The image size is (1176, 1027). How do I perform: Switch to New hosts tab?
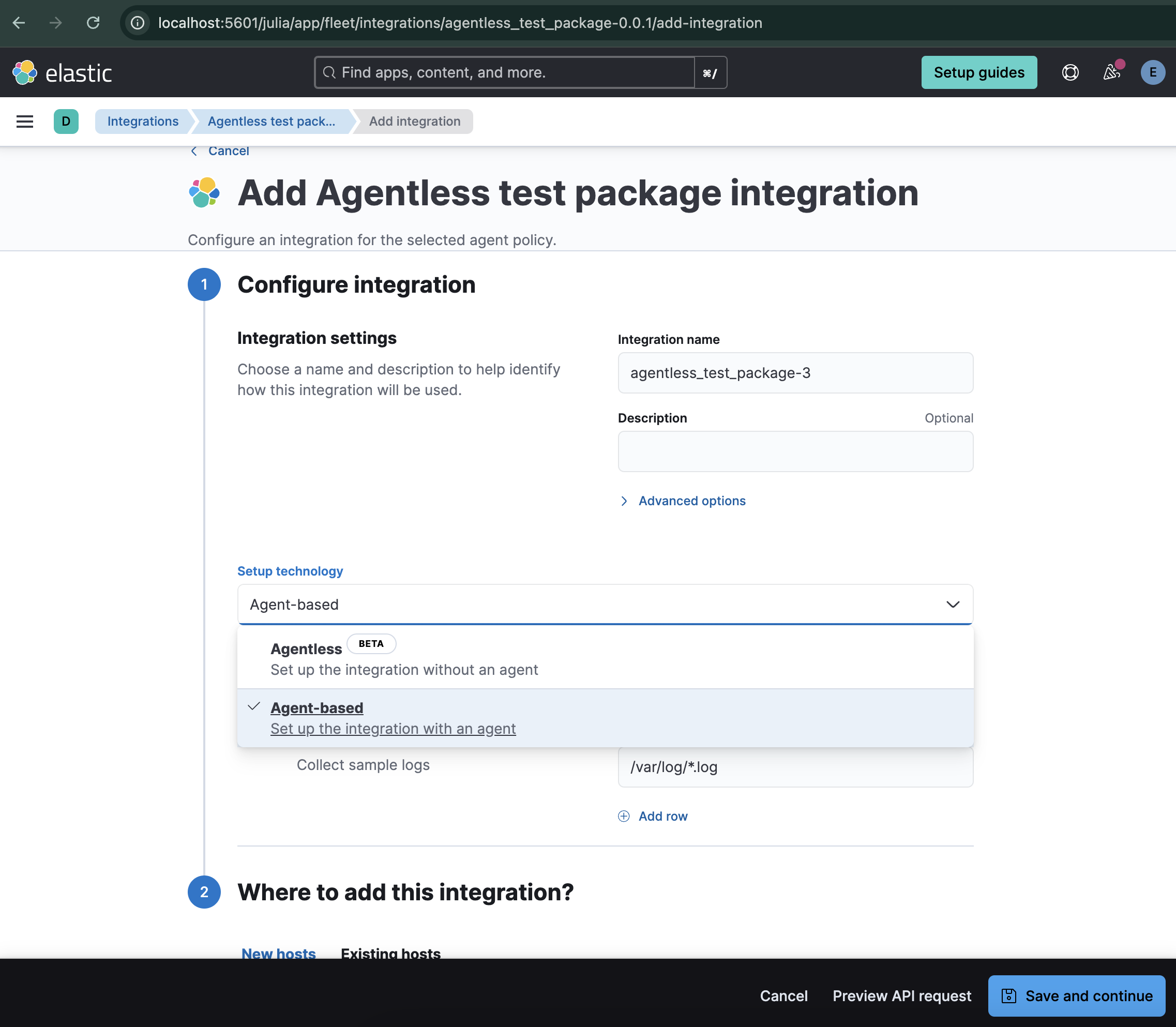(279, 954)
